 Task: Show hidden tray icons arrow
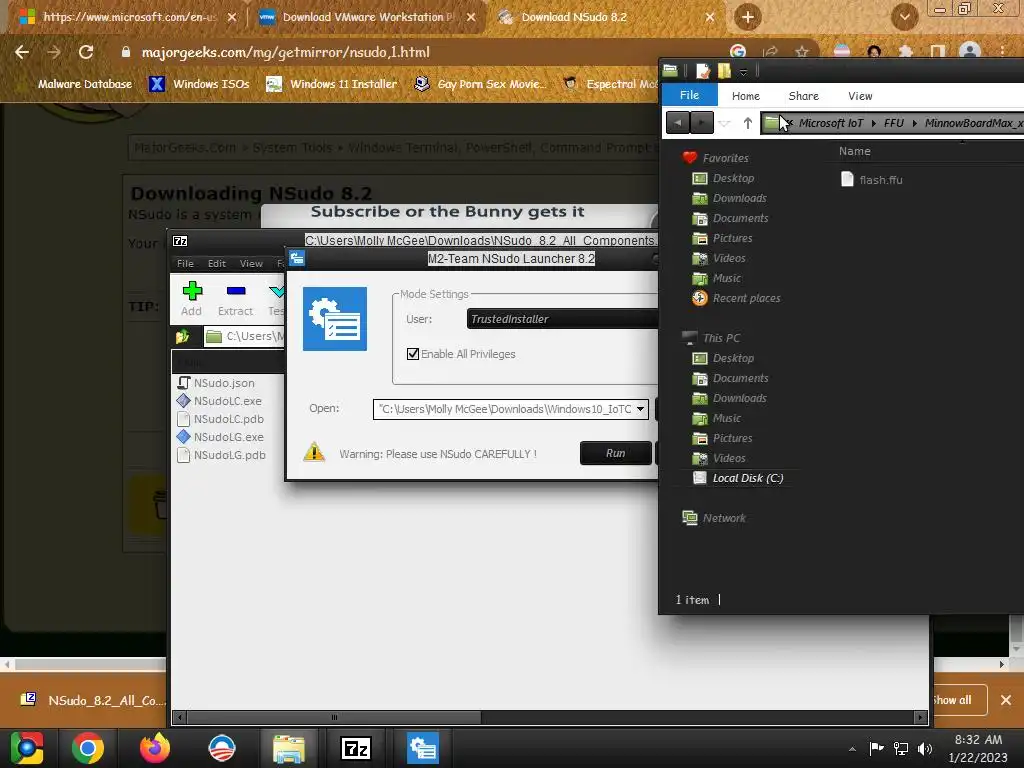(x=852, y=749)
